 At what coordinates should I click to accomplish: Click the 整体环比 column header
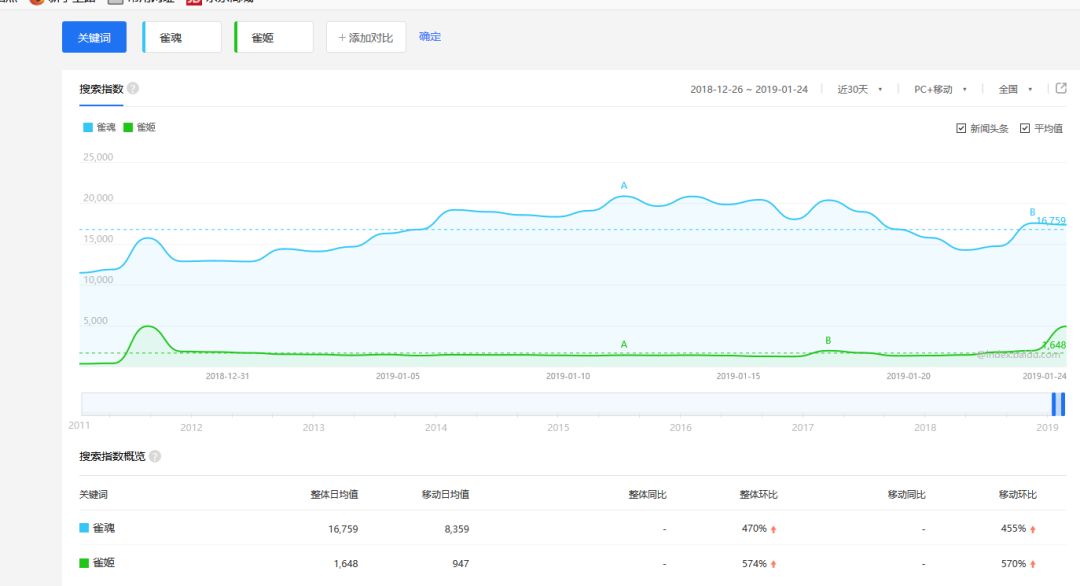pyautogui.click(x=758, y=494)
